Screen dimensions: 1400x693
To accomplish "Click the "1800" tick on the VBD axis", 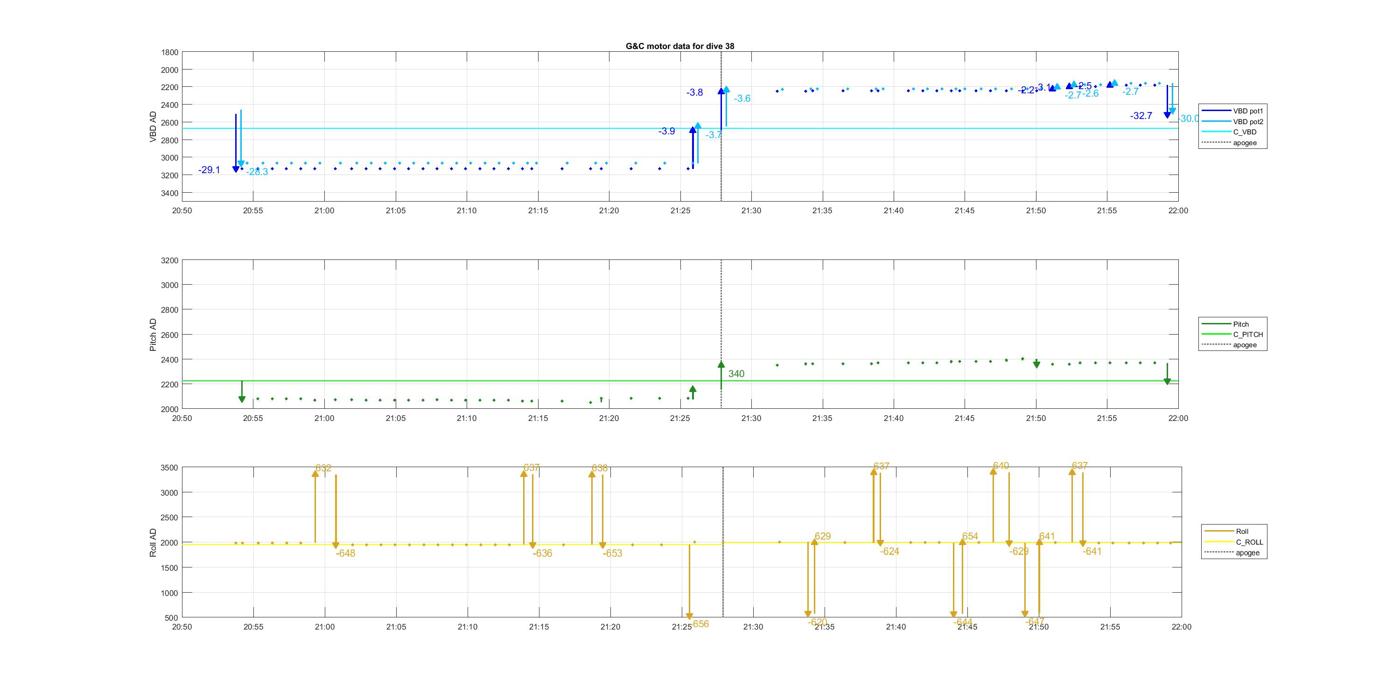I will point(170,52).
